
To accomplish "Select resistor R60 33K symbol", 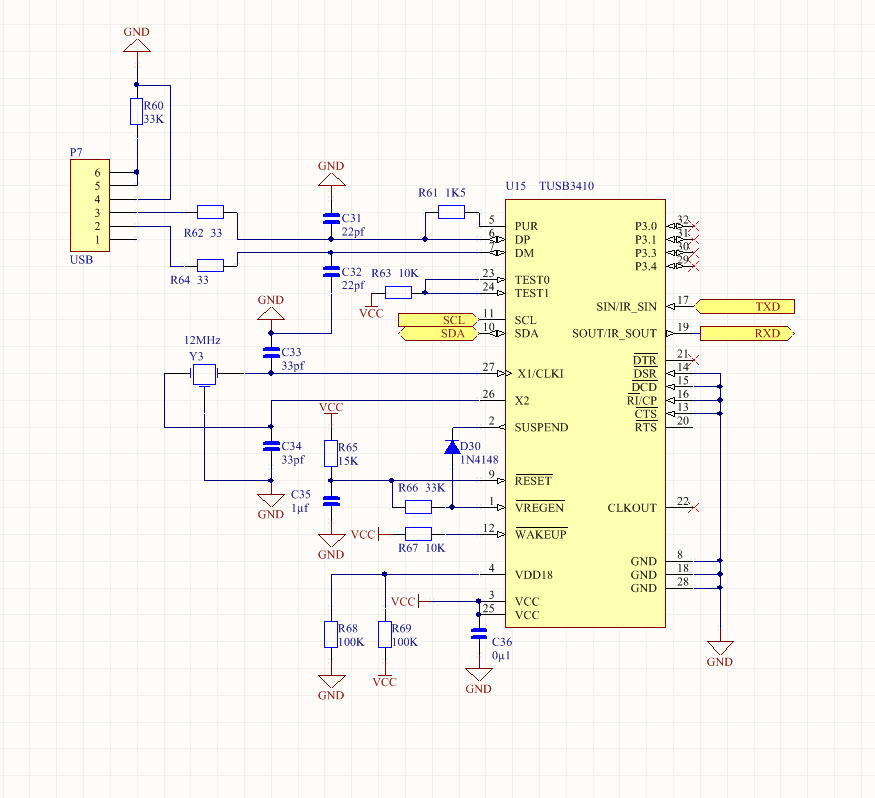I will pyautogui.click(x=136, y=112).
